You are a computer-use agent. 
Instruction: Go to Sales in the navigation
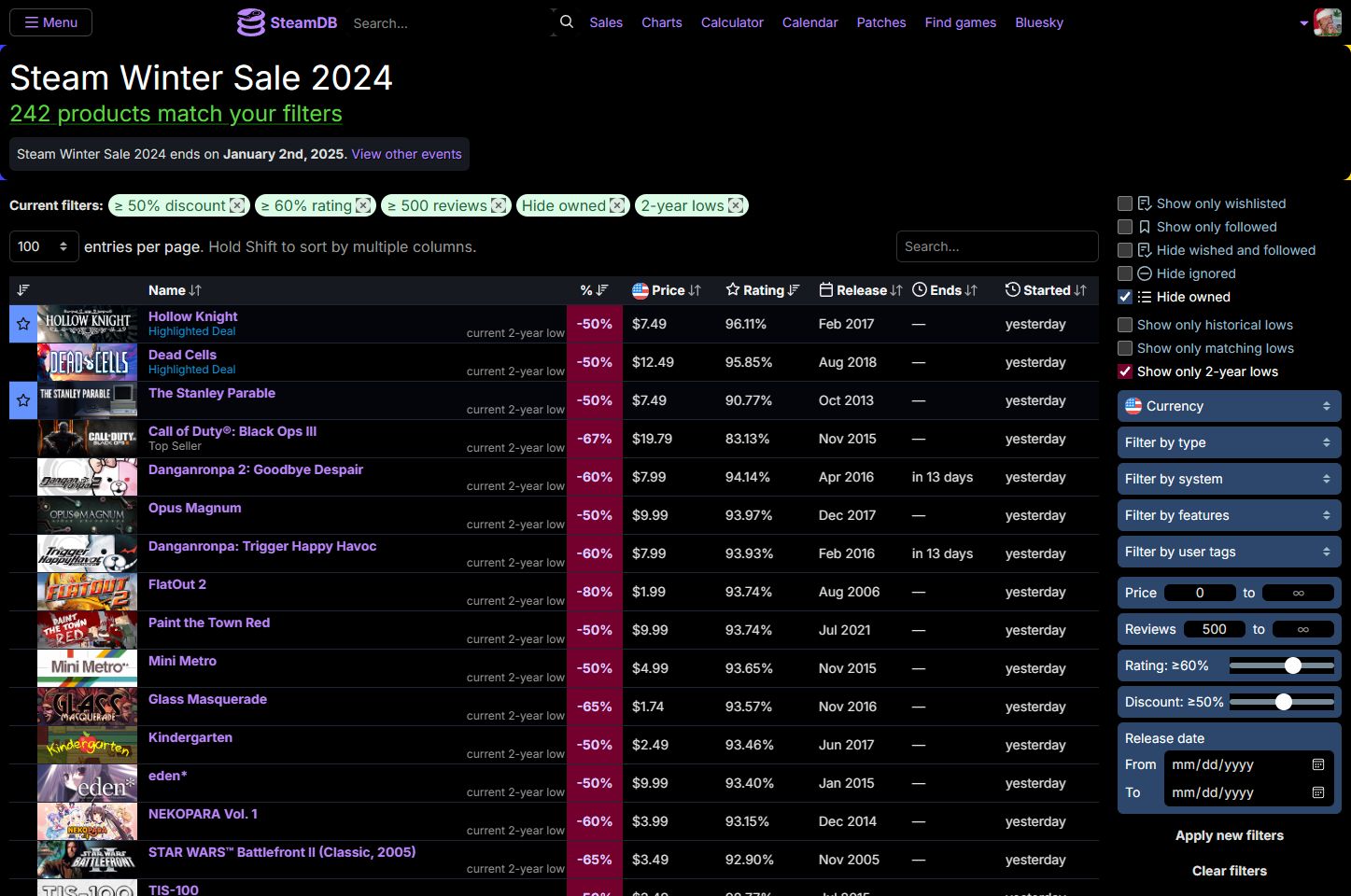[606, 22]
